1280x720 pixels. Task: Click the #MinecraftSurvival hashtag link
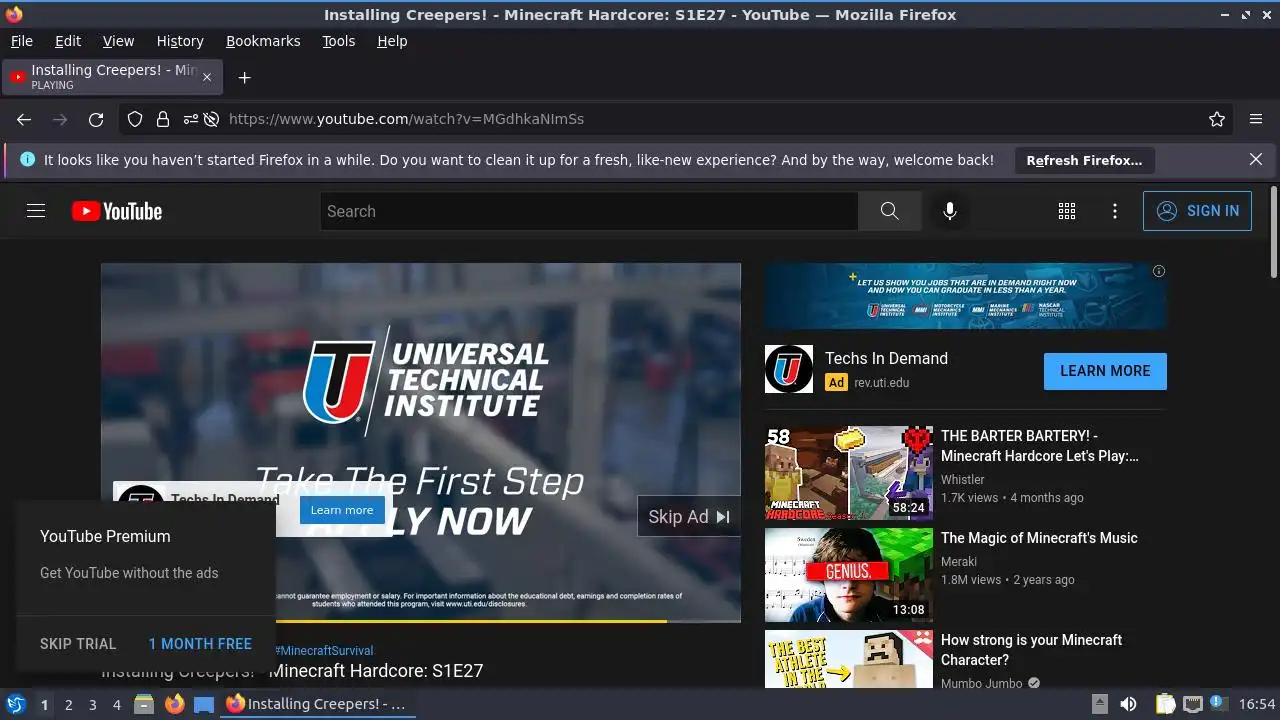tap(324, 650)
